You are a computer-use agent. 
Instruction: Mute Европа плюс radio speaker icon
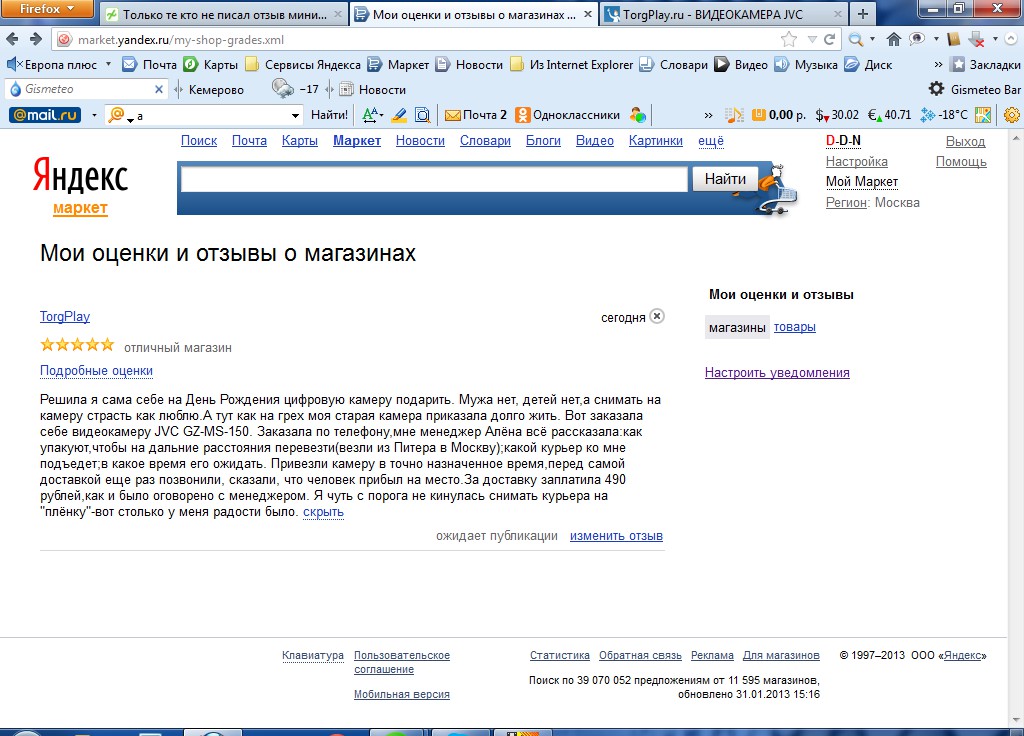(x=14, y=64)
